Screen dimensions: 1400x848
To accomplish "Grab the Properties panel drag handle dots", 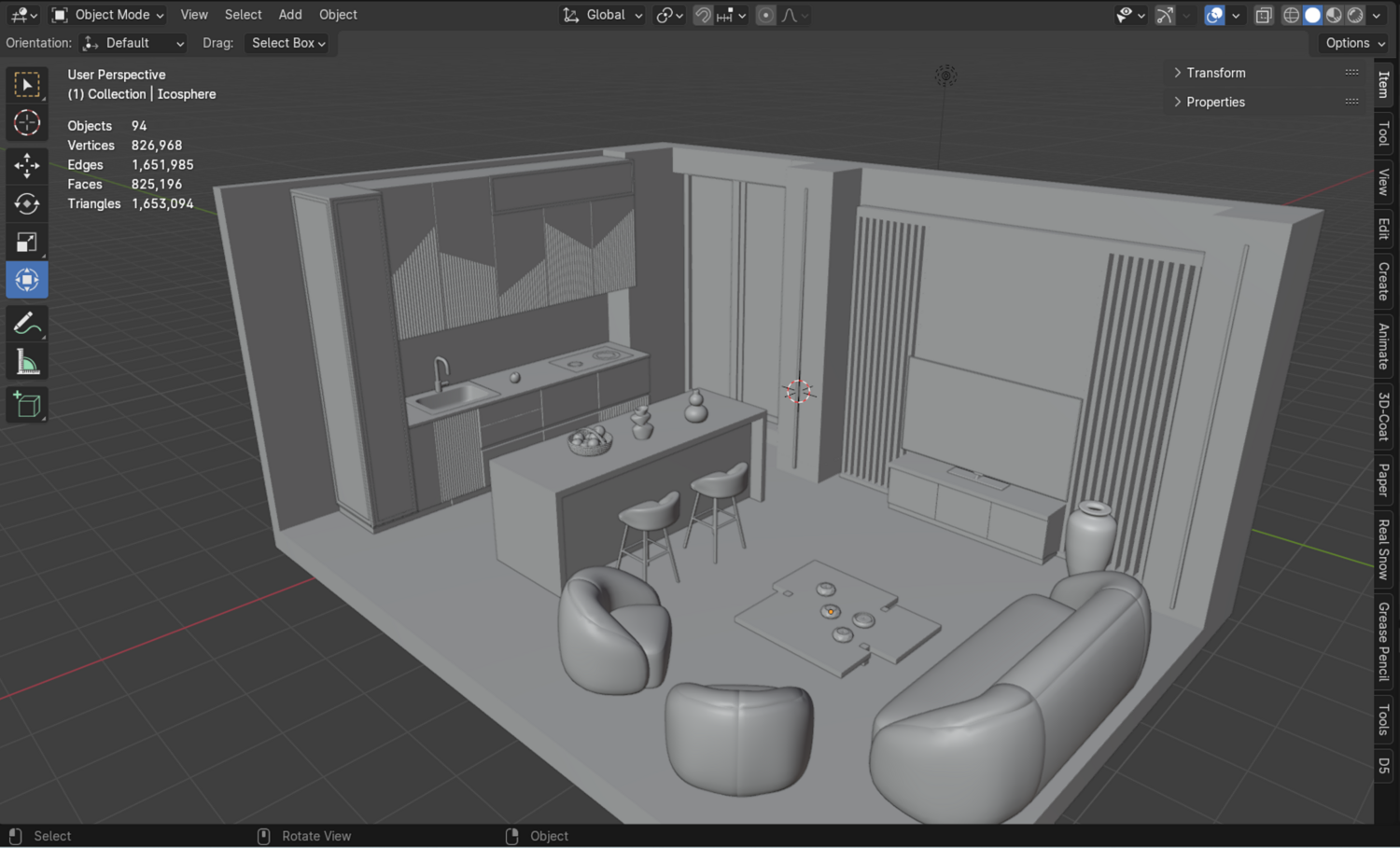I will tap(1351, 101).
